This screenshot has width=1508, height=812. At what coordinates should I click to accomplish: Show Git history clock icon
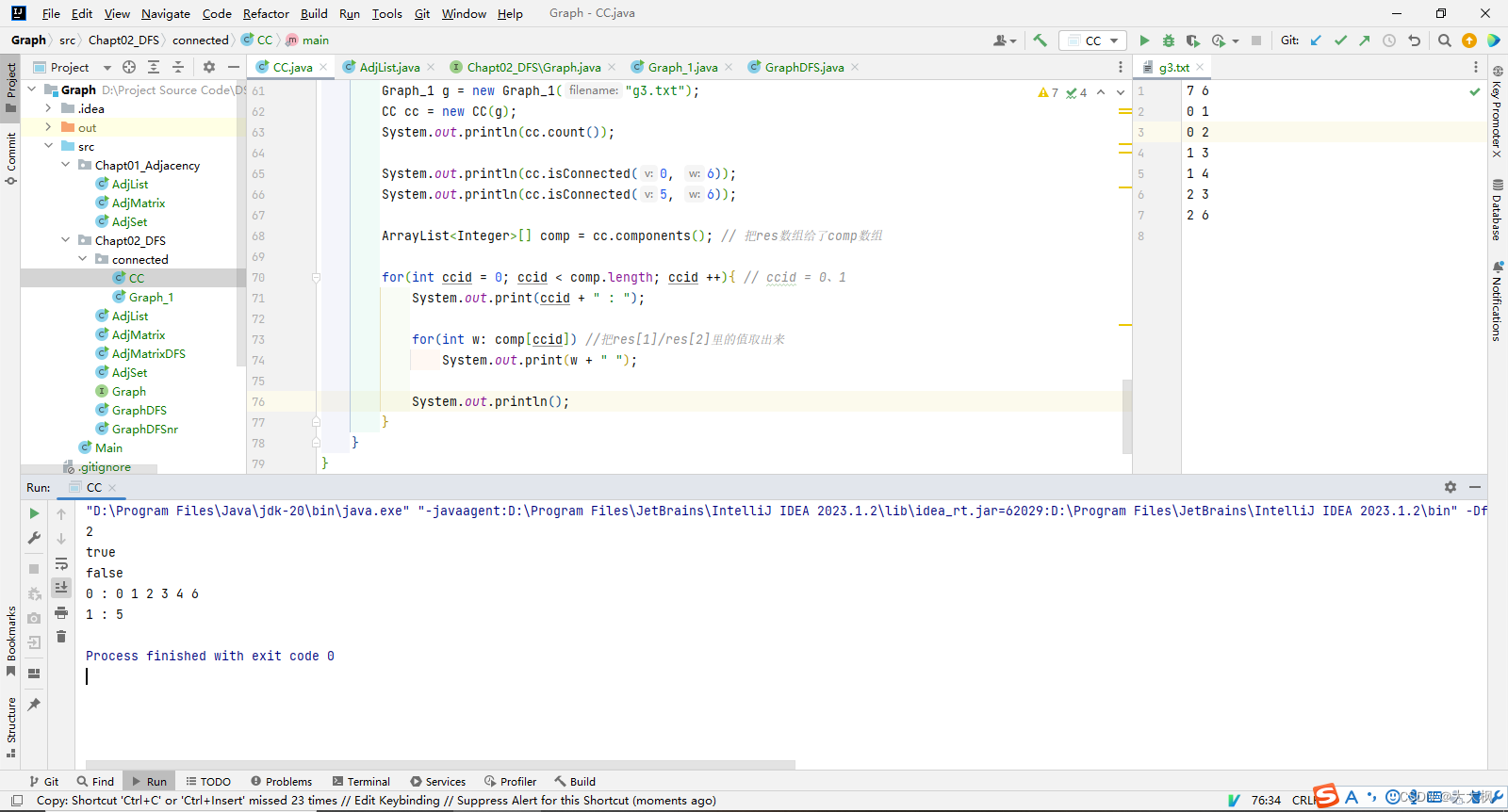[1389, 41]
